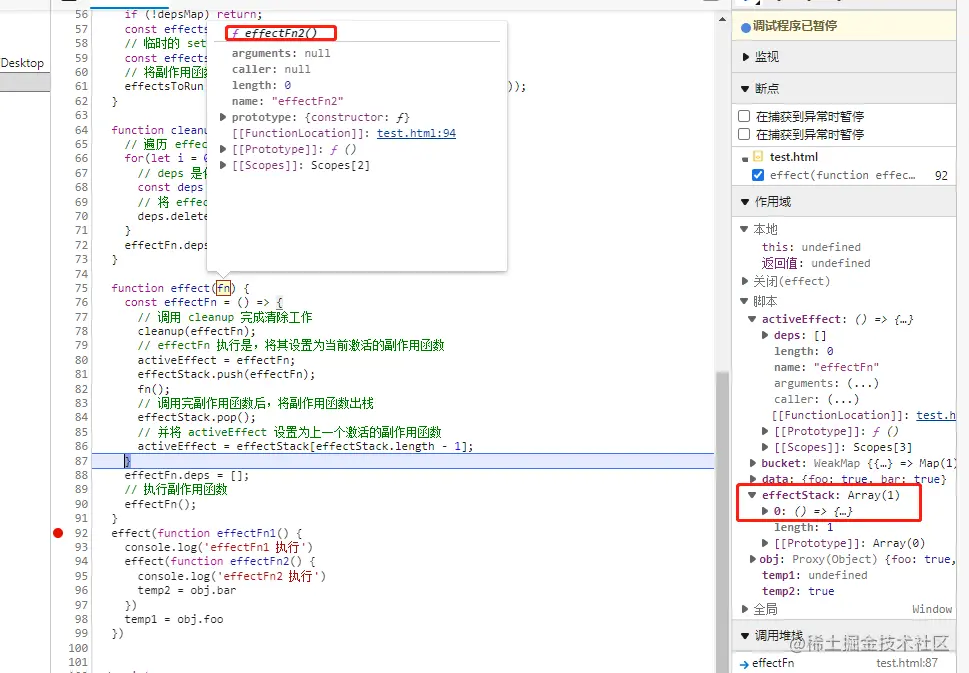Collapse the 断点 breakpoints section
The height and width of the screenshot is (673, 969).
(745, 89)
